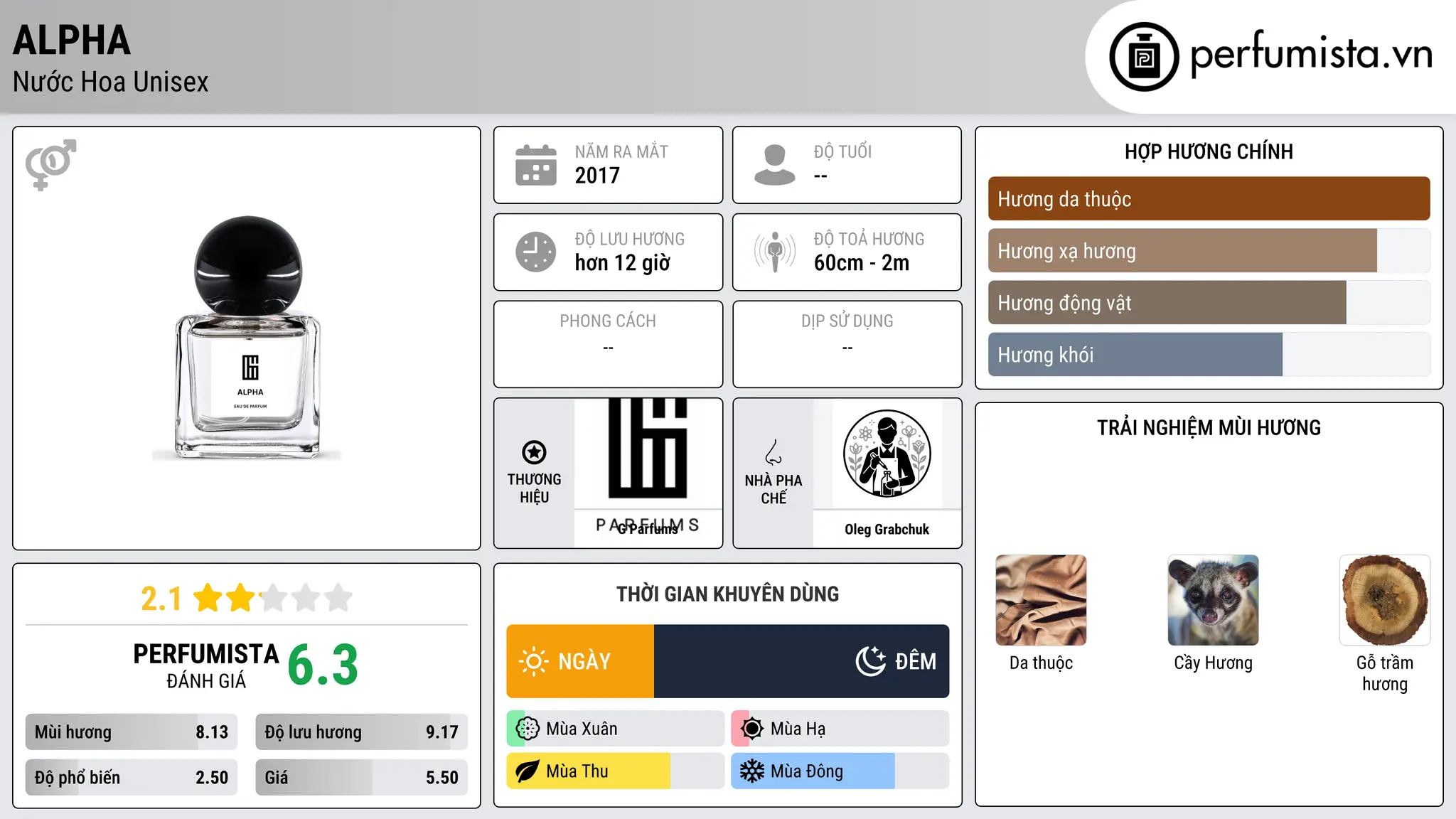
Task: Select the Cầy Hương note image
Action: click(1213, 600)
